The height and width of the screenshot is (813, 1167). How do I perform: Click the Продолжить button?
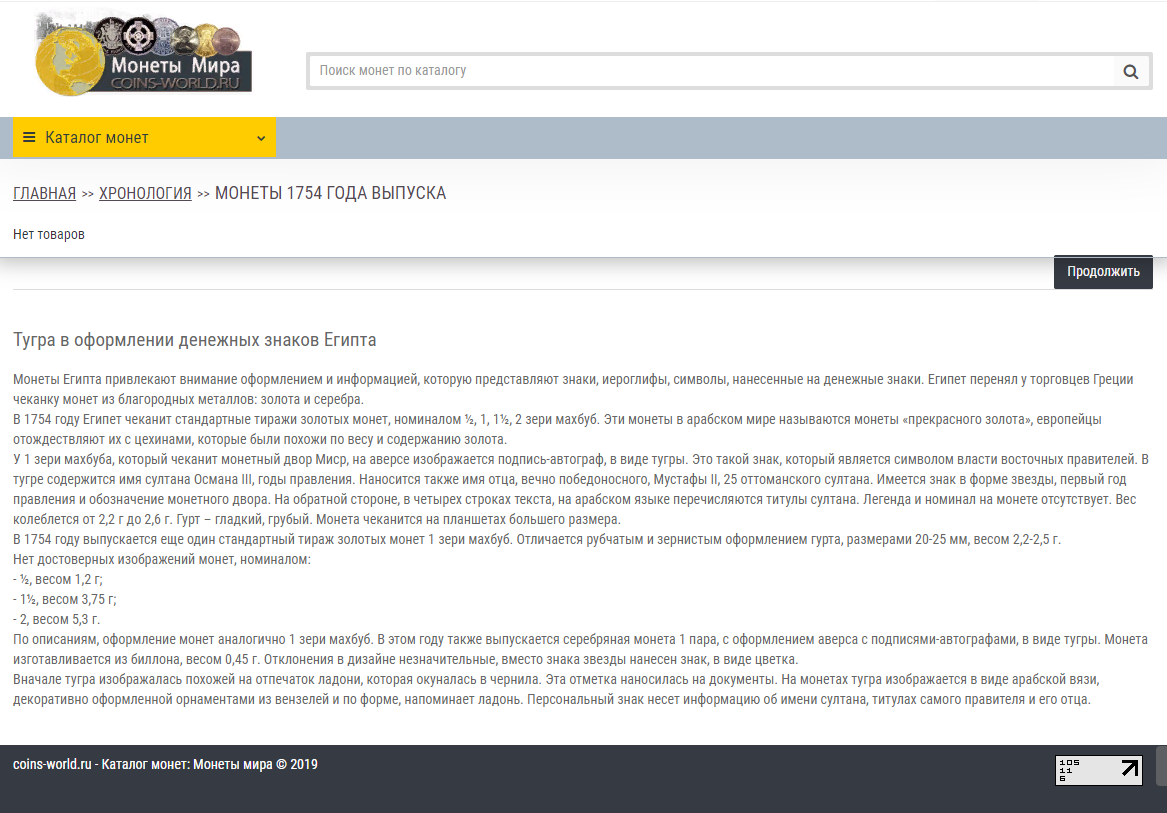point(1103,272)
